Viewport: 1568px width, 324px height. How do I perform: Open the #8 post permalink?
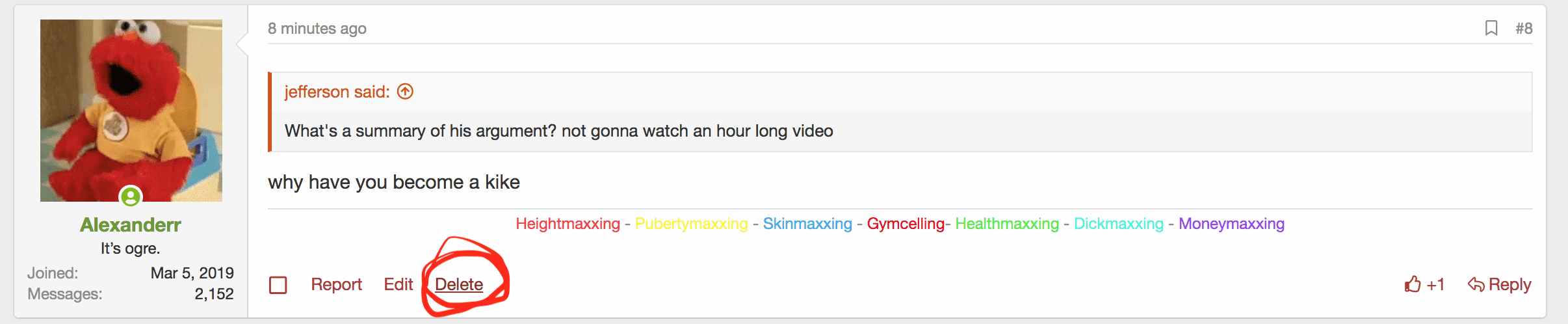point(1524,28)
